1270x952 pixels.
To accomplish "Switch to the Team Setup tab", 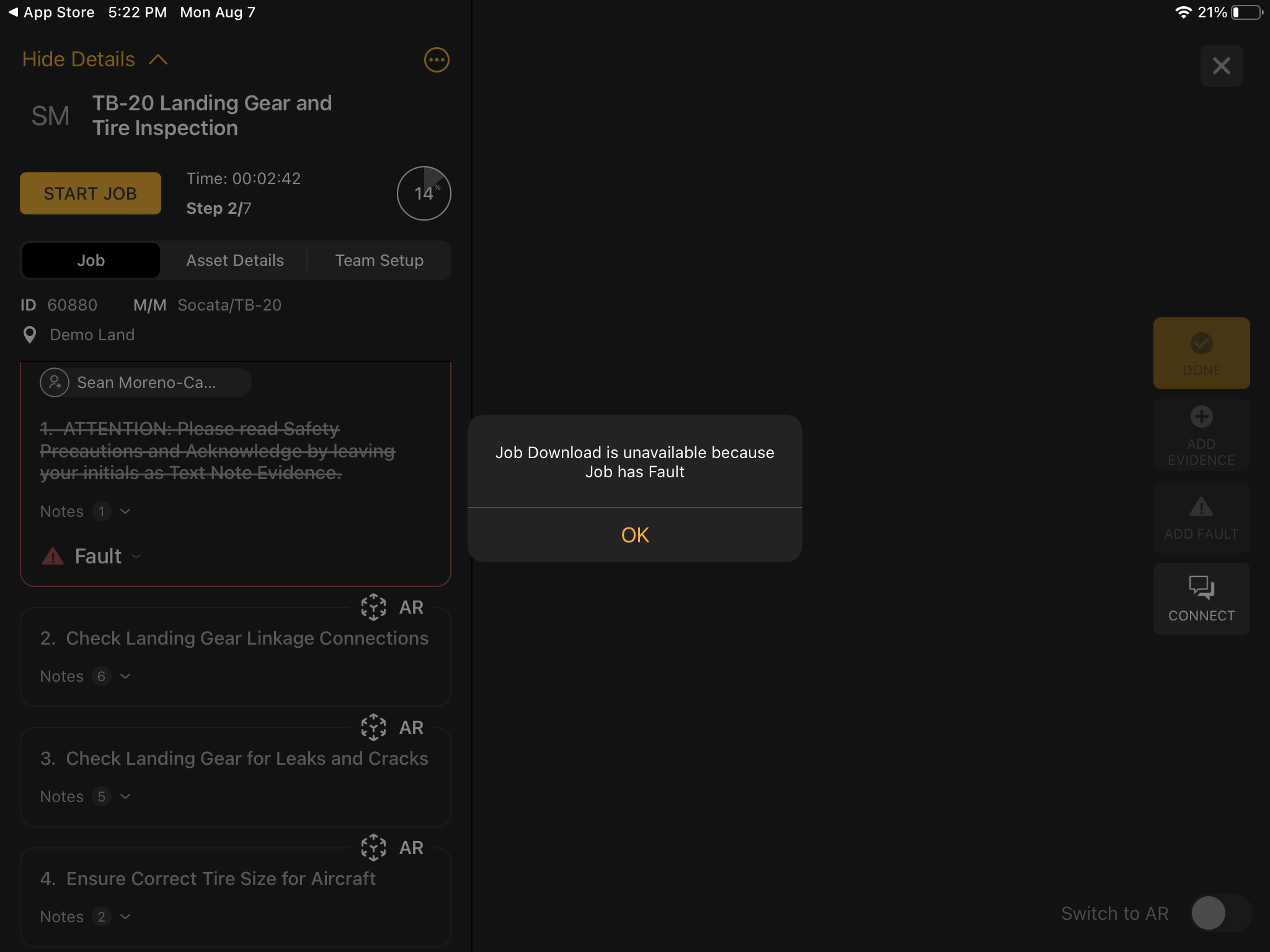I will coord(379,260).
